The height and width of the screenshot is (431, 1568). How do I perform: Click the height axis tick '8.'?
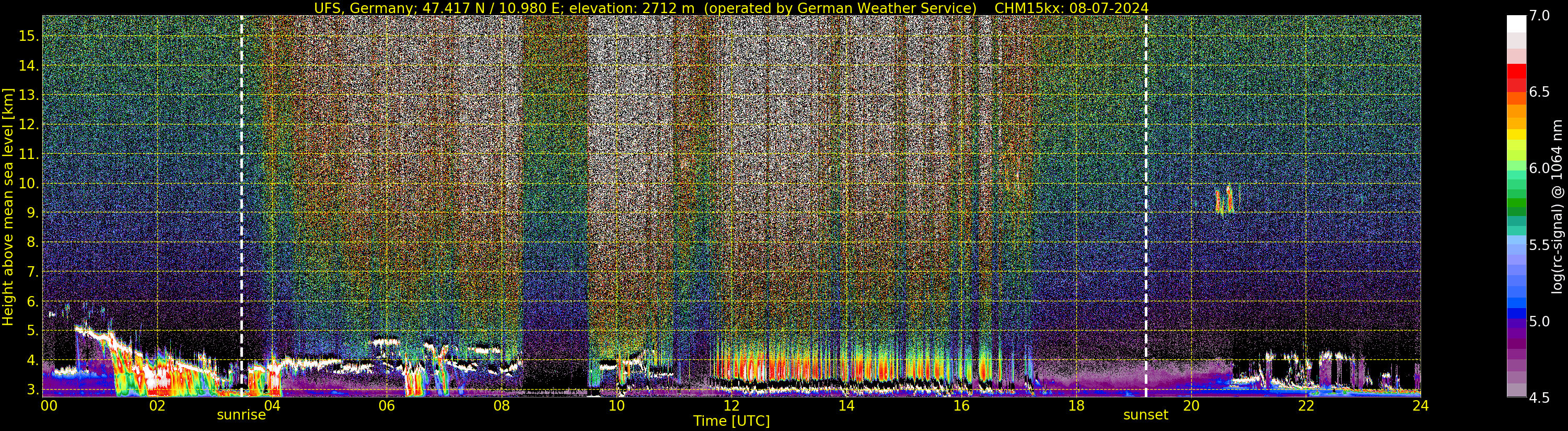point(32,242)
